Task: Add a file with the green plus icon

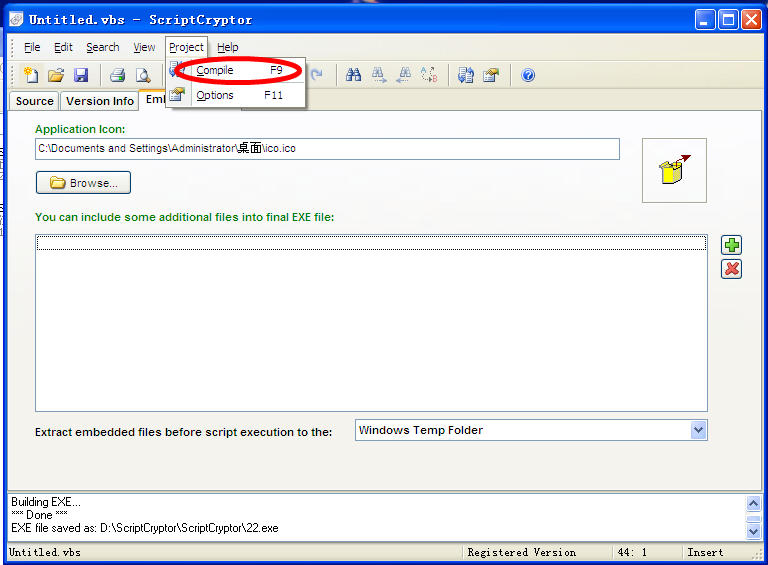Action: click(x=731, y=245)
